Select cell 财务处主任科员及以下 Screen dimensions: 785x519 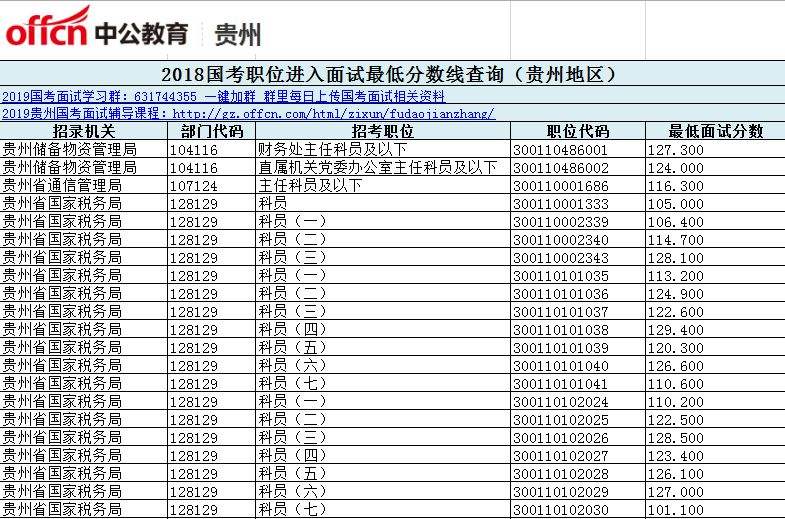coord(383,149)
